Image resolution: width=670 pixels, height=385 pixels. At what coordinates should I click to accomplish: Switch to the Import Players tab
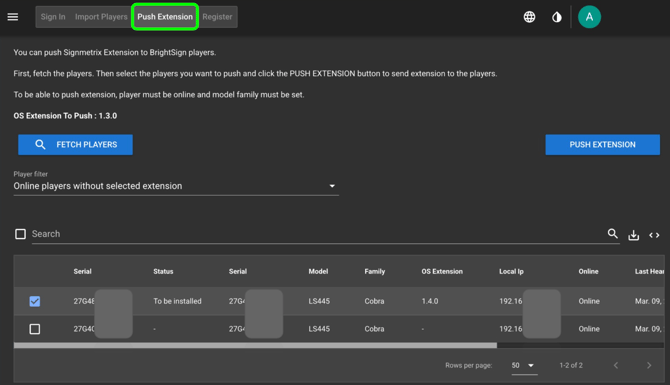(101, 17)
